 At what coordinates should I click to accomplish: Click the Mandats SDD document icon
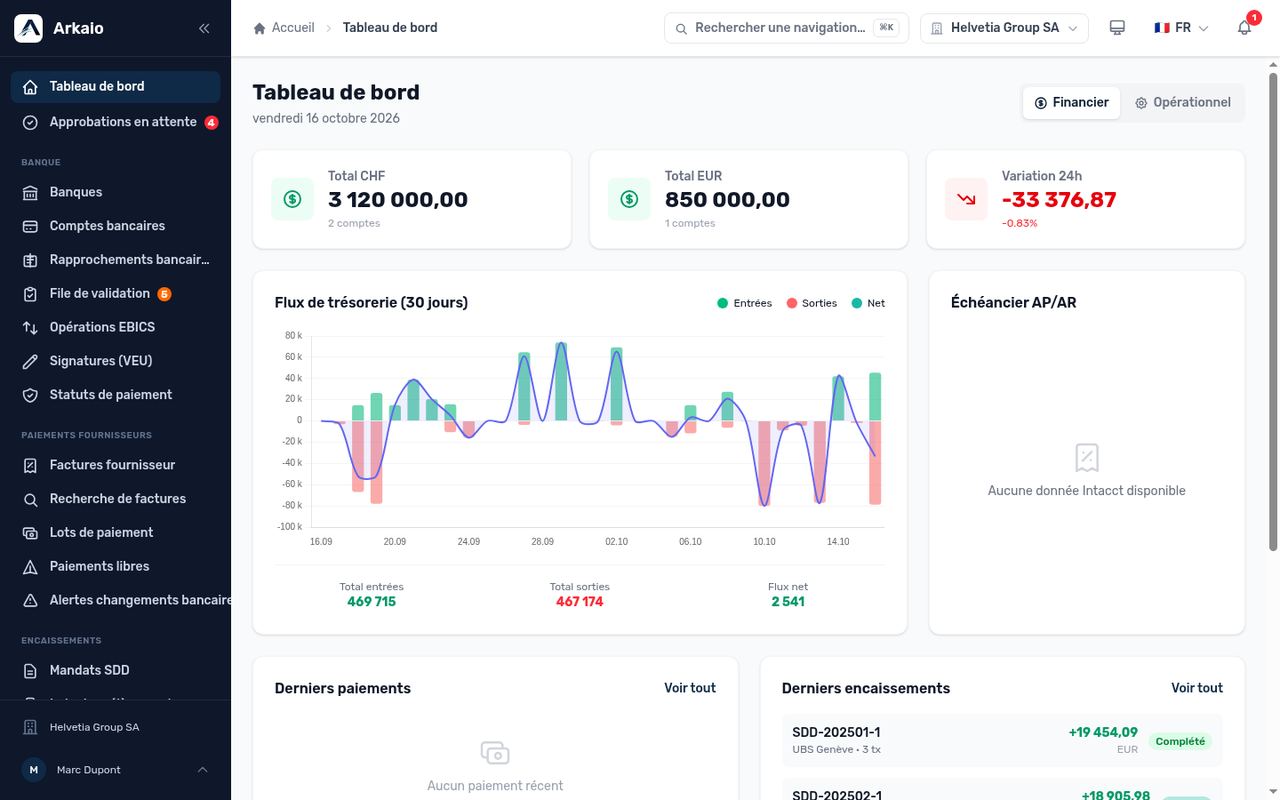(30, 670)
